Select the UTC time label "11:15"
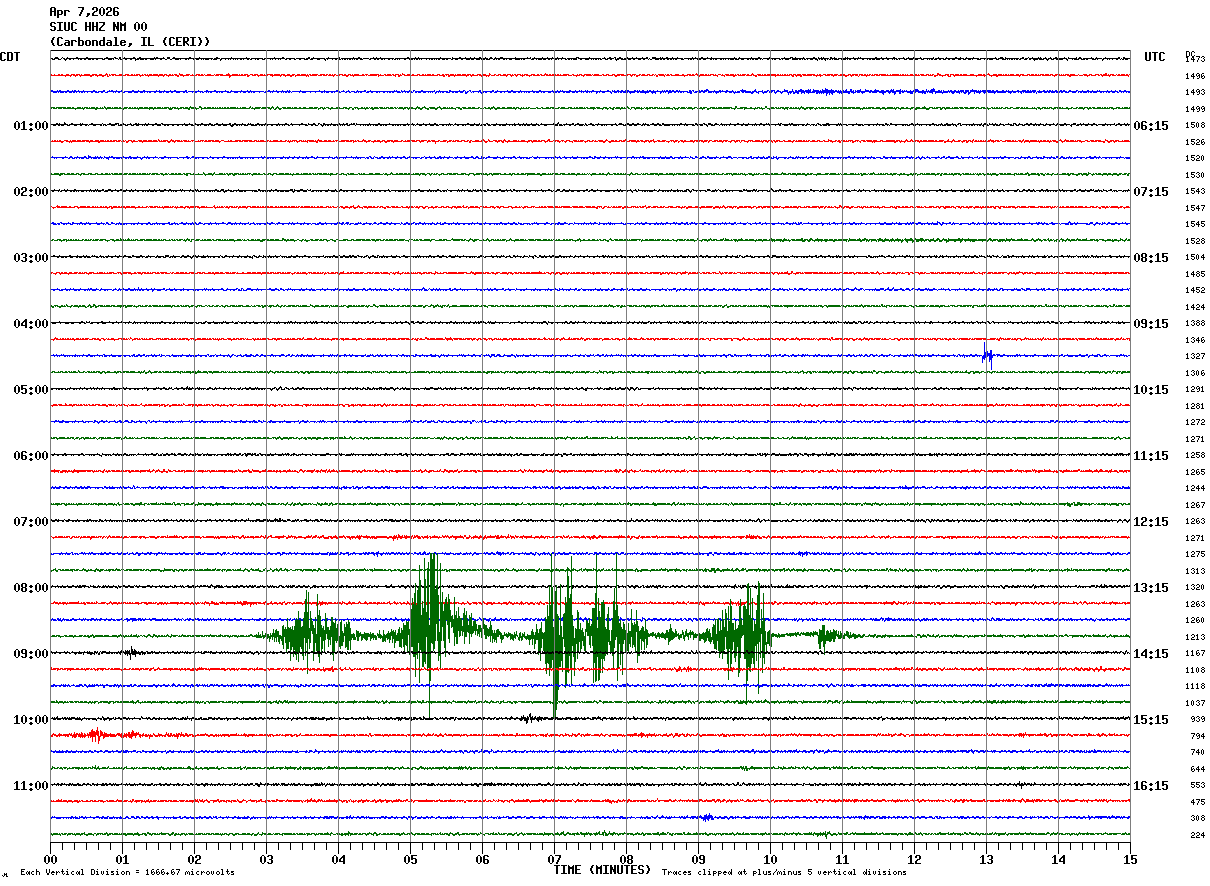 pyautogui.click(x=1151, y=456)
